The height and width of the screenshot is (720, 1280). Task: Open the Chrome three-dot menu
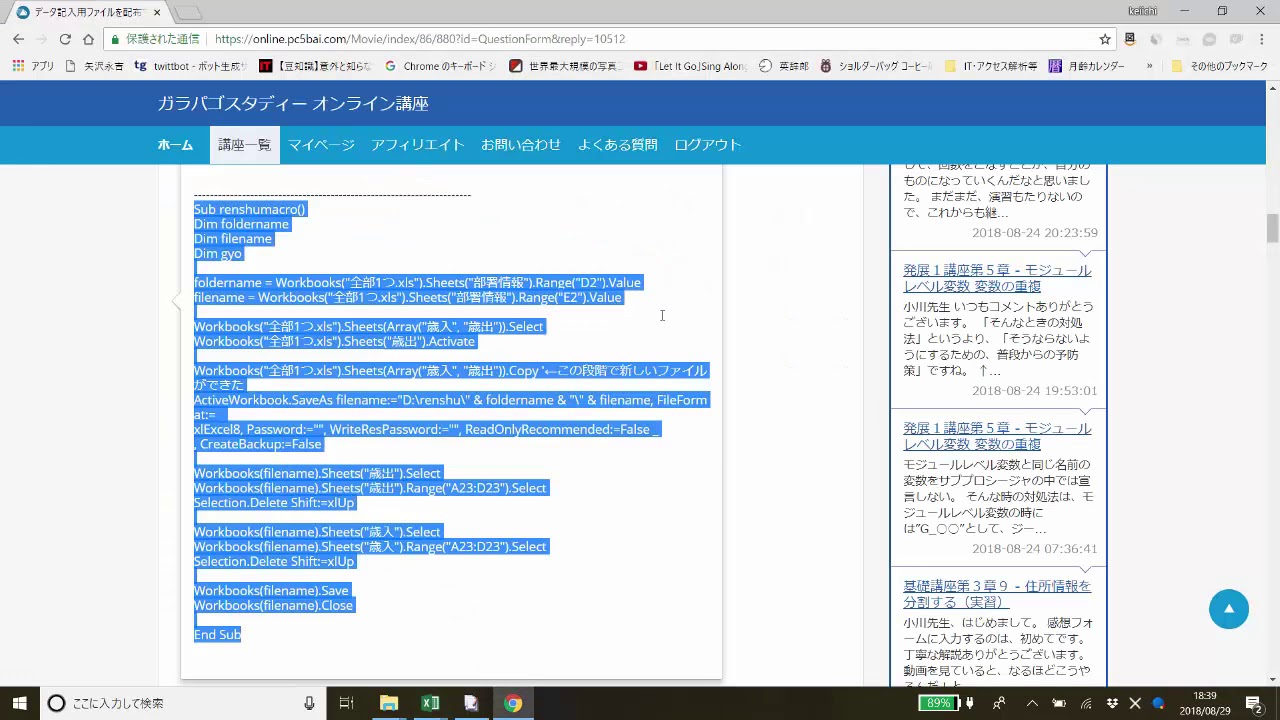click(x=1262, y=39)
